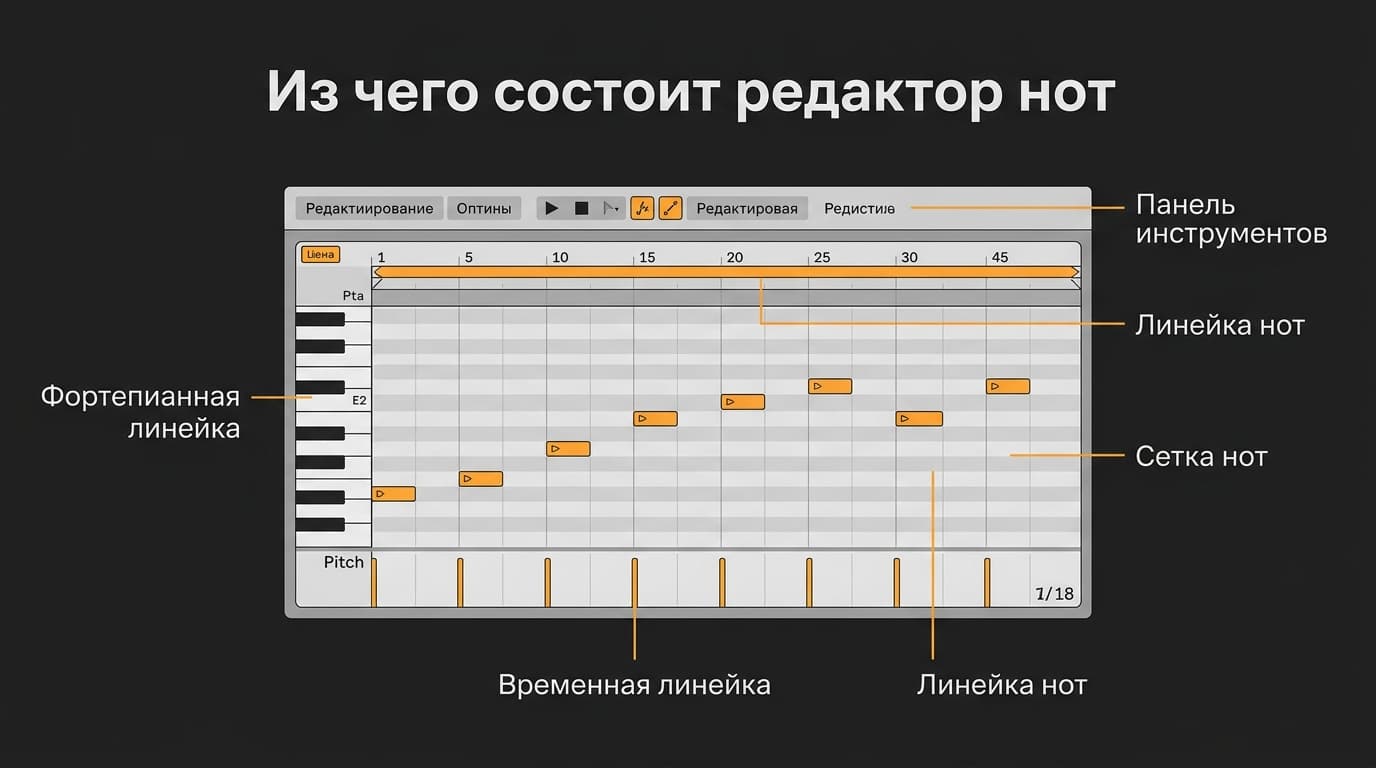Image resolution: width=1376 pixels, height=768 pixels.
Task: Click the 1/18 grid value in the corner
Action: (x=1054, y=594)
